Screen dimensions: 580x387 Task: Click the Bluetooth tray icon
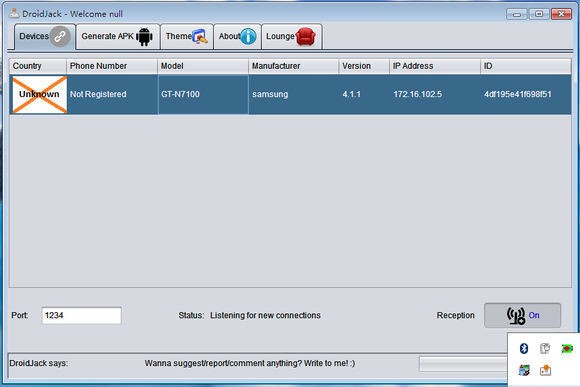pyautogui.click(x=524, y=348)
